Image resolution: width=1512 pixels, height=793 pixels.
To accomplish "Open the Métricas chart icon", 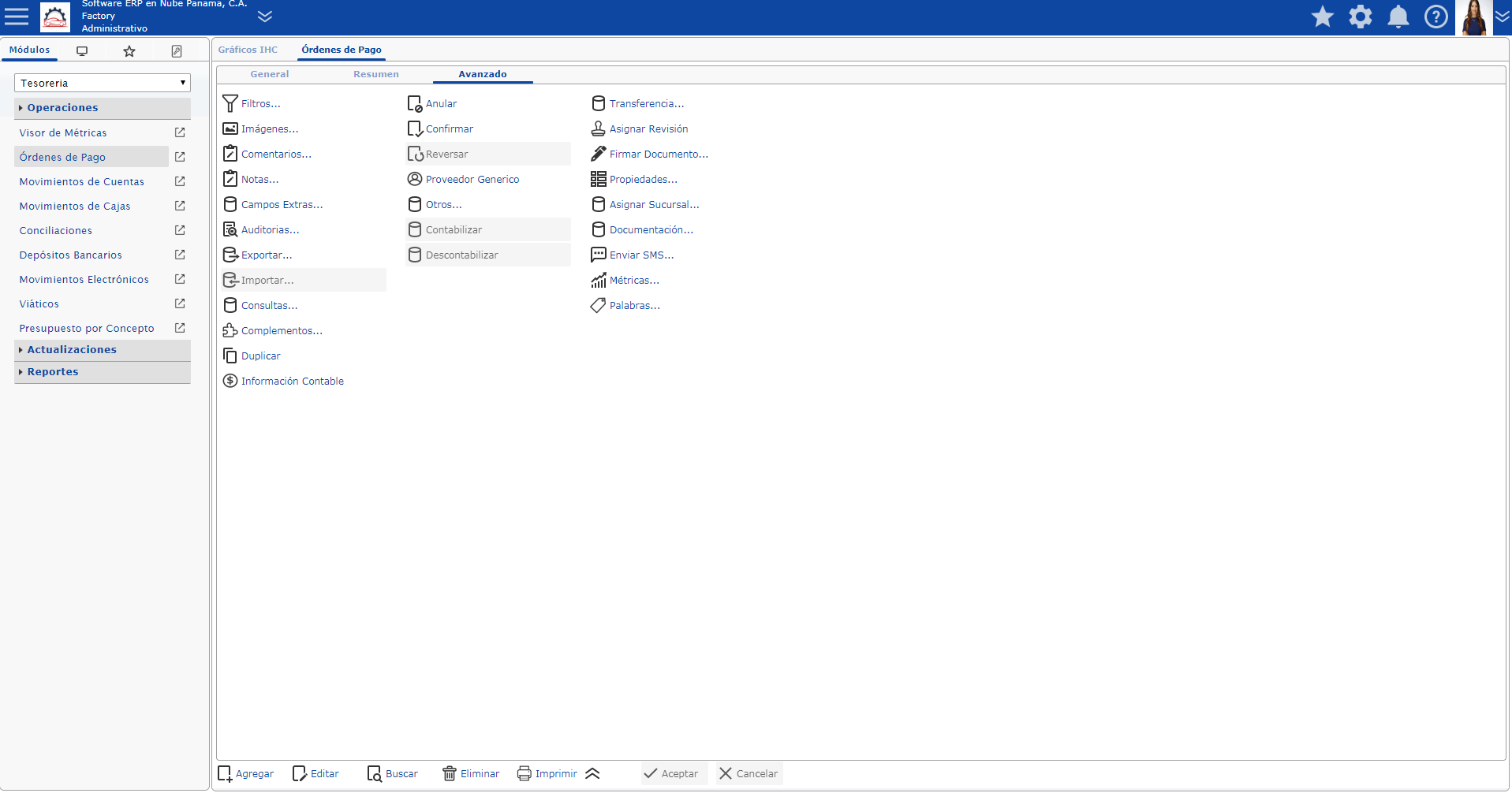I will [598, 280].
